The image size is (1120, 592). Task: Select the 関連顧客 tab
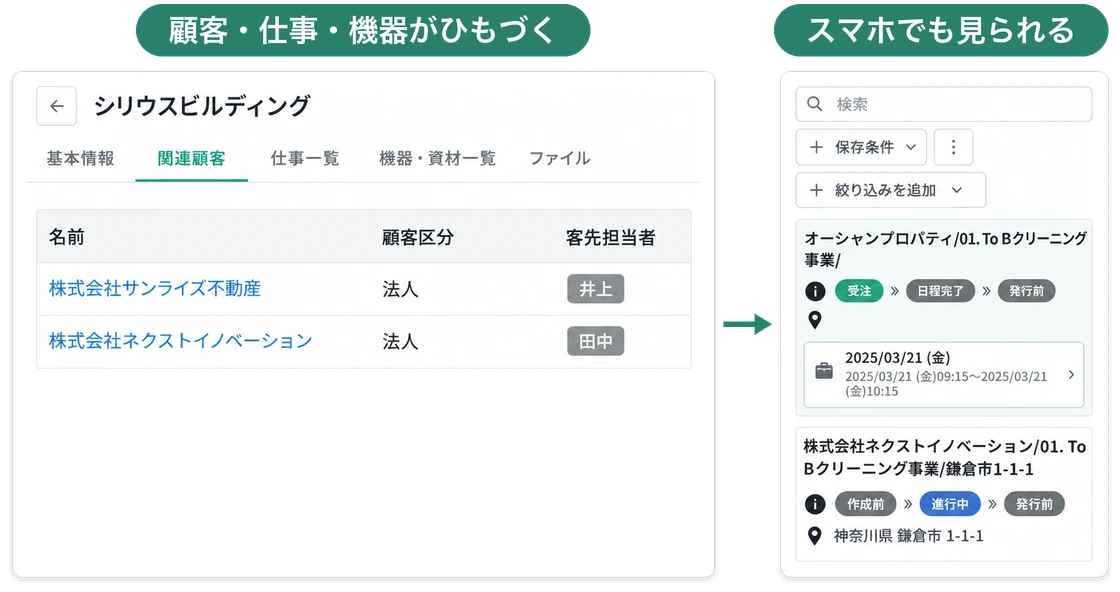(191, 159)
